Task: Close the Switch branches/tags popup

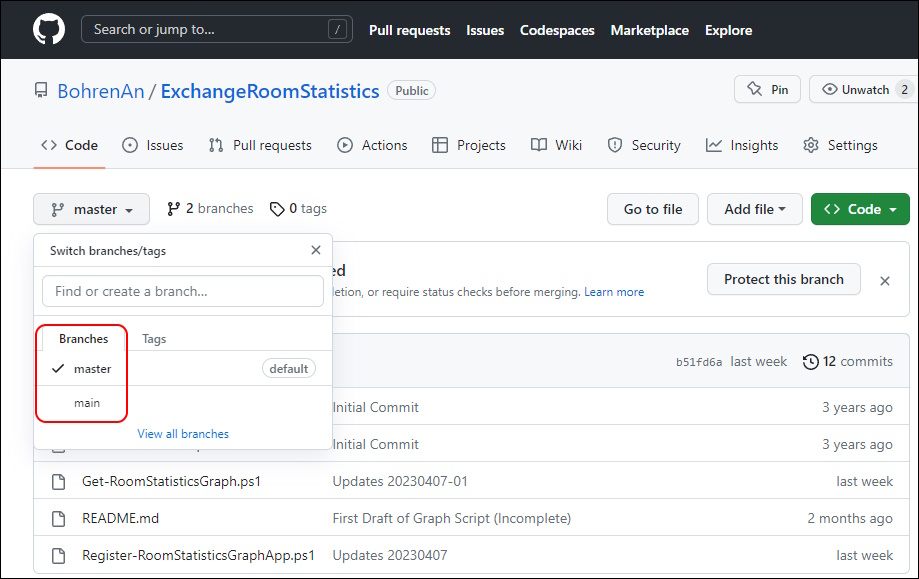Action: coord(316,251)
